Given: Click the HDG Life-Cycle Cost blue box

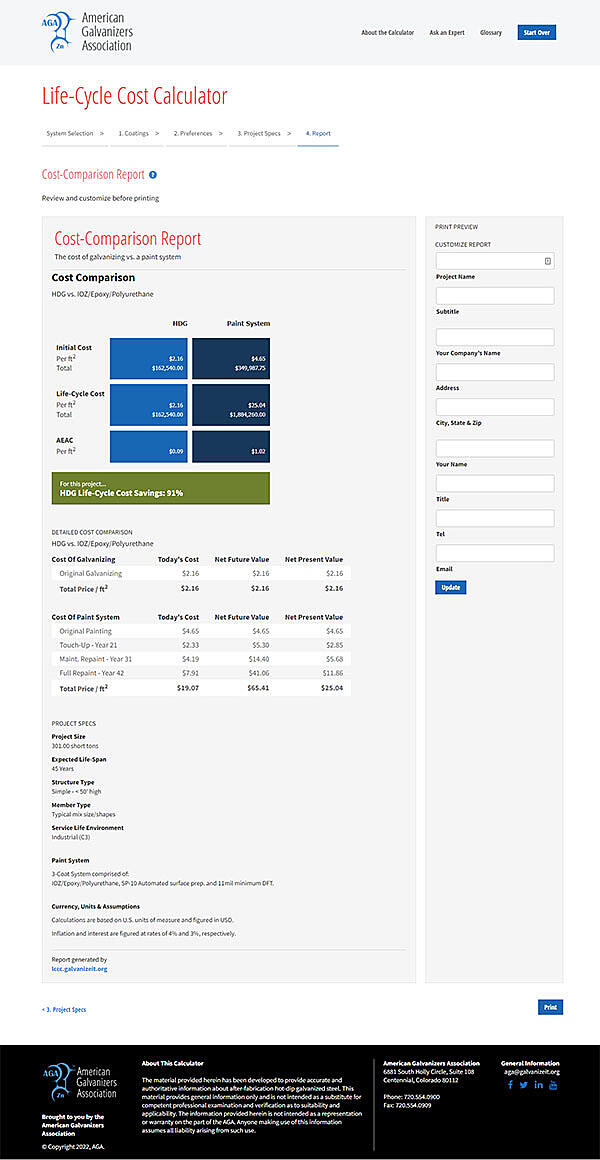Looking at the screenshot, I should pos(149,405).
